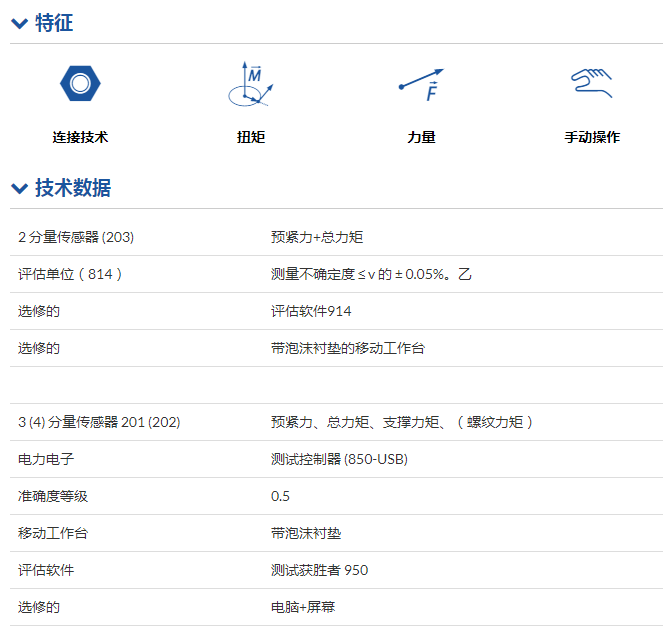Click the 带泡沫衬垫的移动工作台 value

347,348
